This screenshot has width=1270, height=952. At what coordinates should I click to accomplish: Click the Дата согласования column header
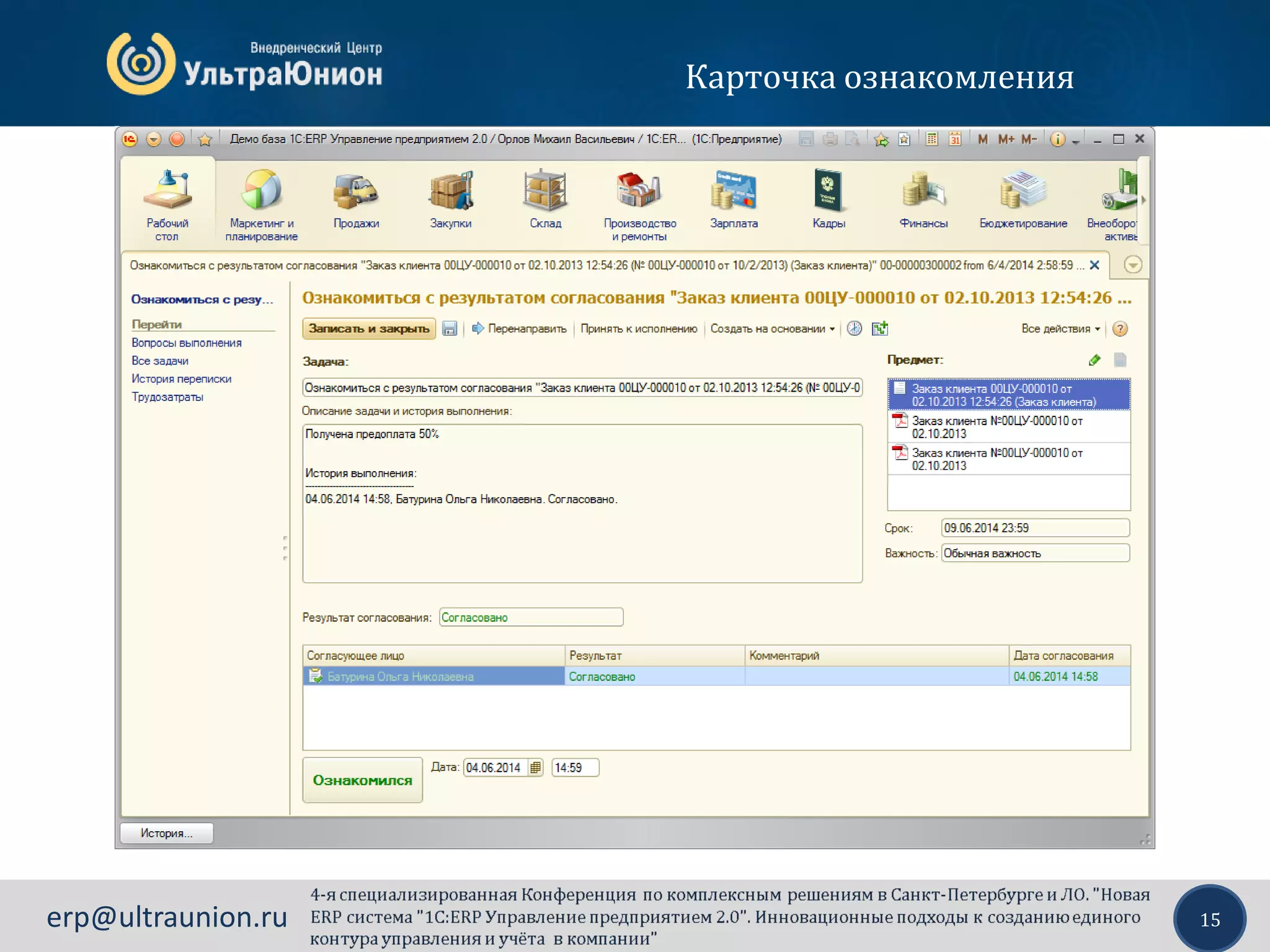1070,655
